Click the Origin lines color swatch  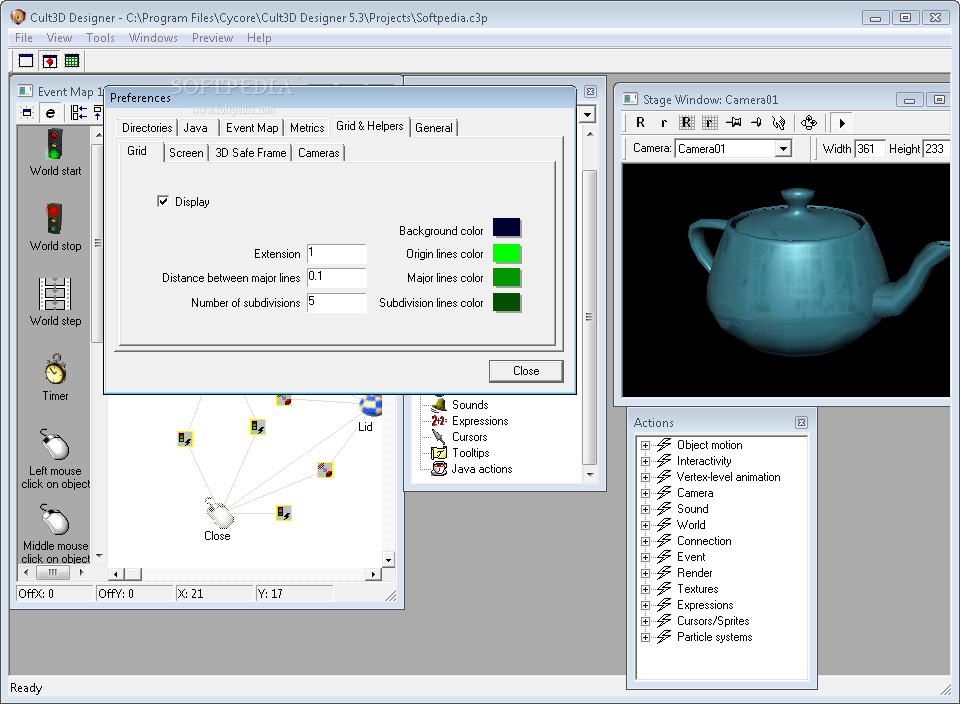pyautogui.click(x=507, y=254)
